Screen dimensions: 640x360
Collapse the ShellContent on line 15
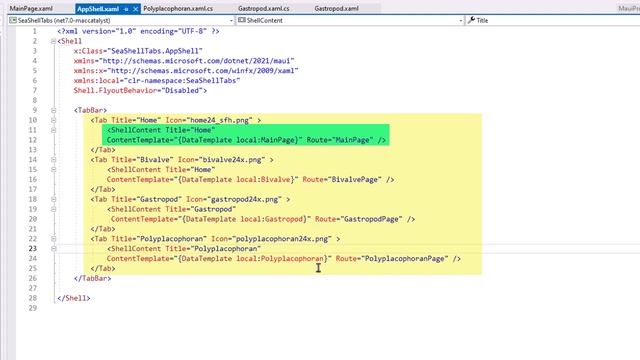(53, 170)
